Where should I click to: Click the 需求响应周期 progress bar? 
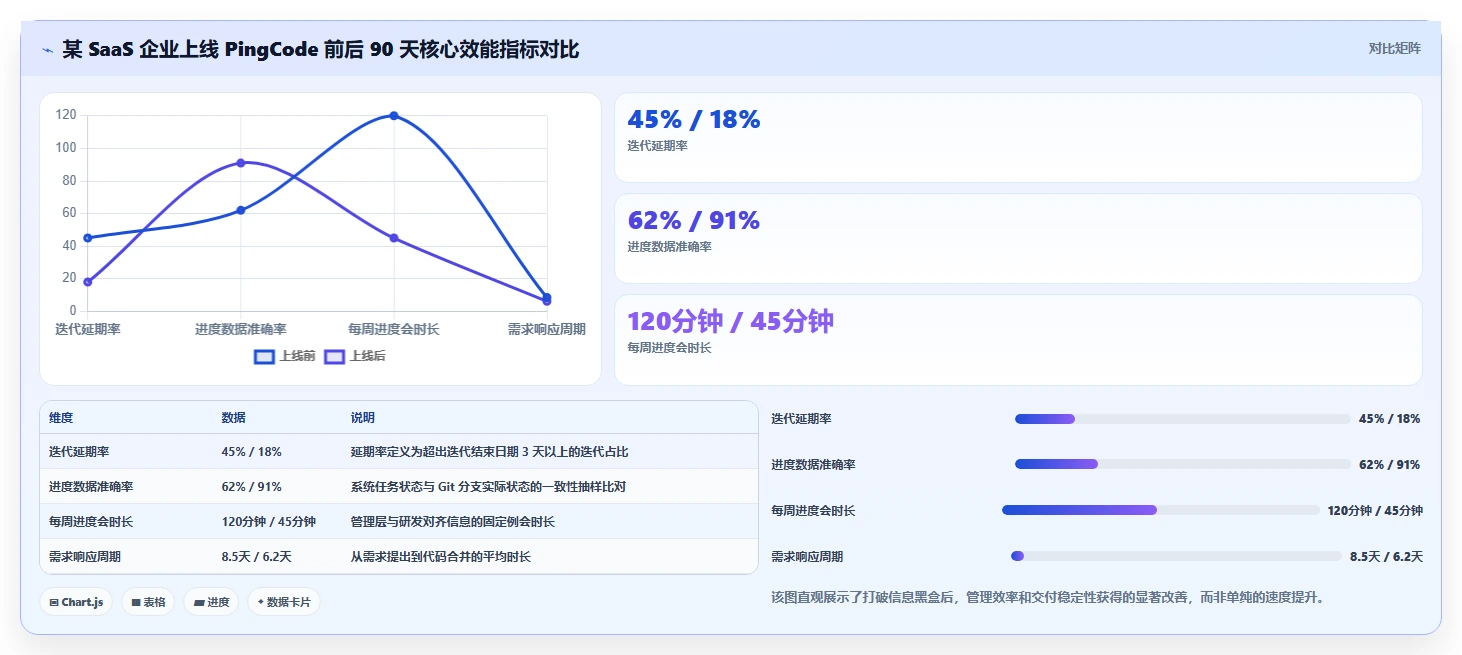(1176, 556)
